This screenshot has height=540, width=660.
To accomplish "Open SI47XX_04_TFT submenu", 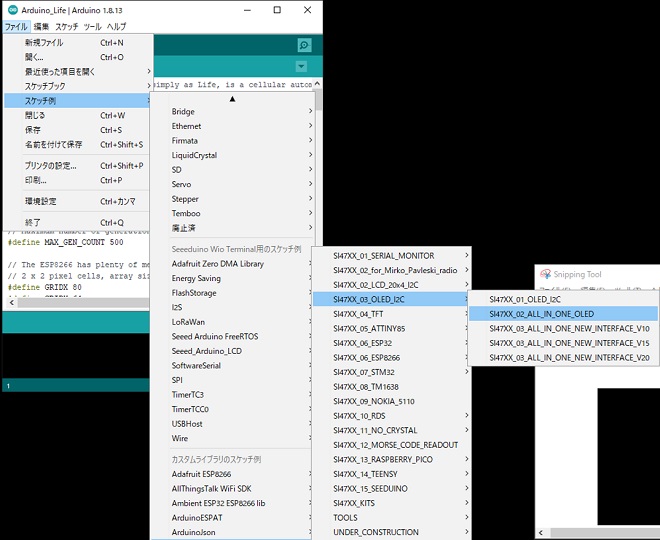I will pyautogui.click(x=391, y=314).
